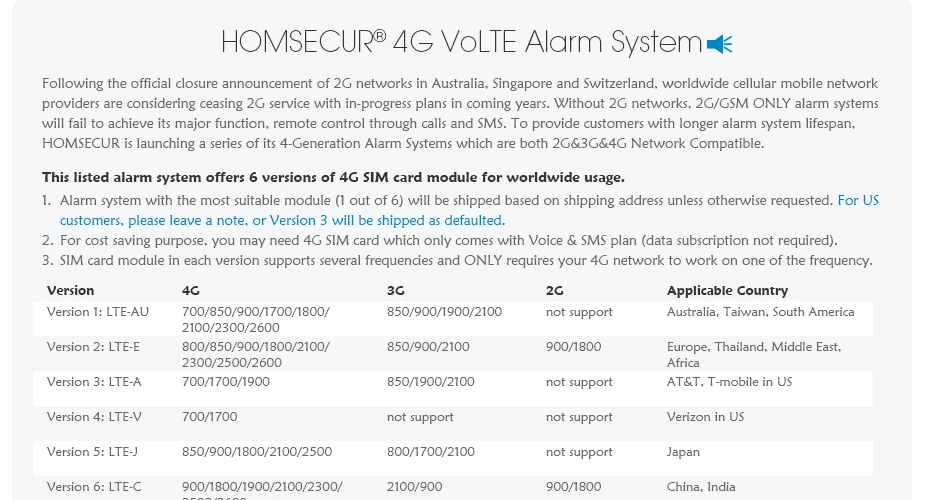This screenshot has height=500, width=950.
Task: Select the Applicable Country column header
Action: pyautogui.click(x=727, y=290)
